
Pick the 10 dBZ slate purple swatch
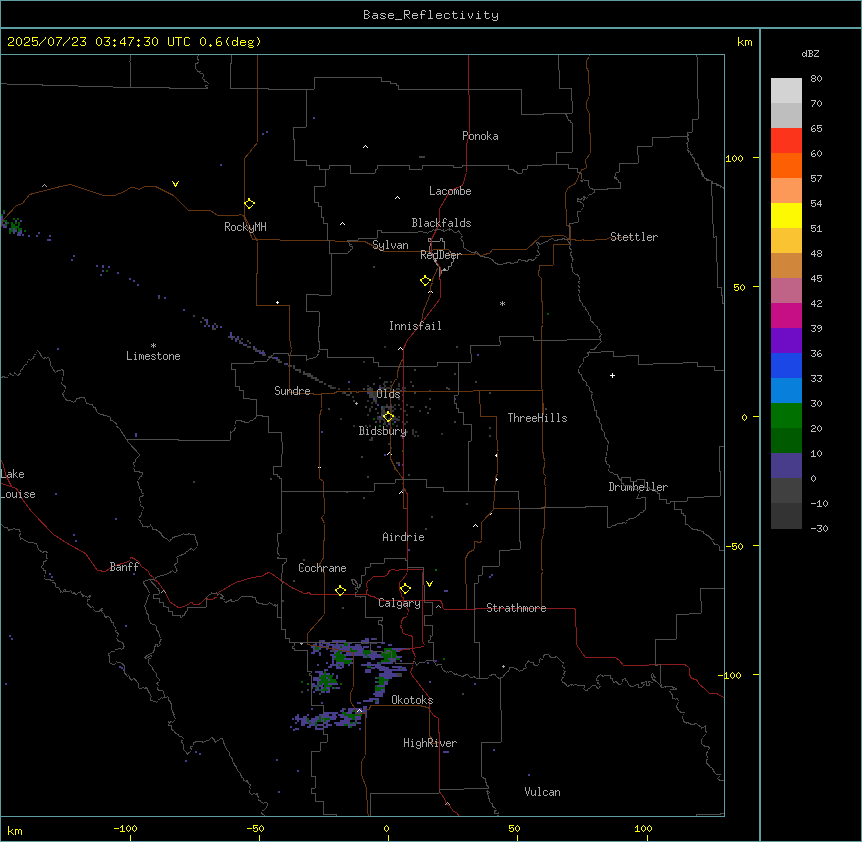(786, 465)
